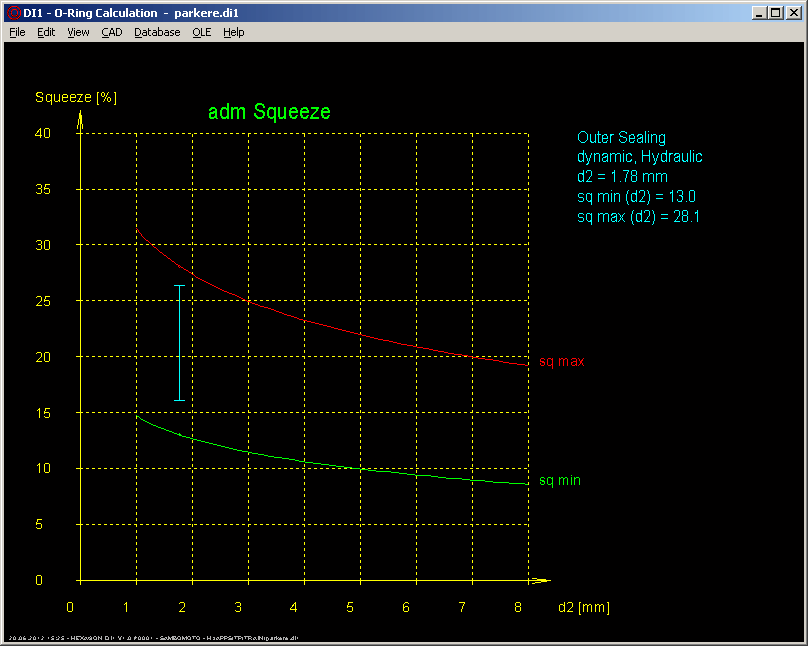Screen dimensions: 808x646
Task: Click the 'Outer Sealing' info text
Action: 621,138
